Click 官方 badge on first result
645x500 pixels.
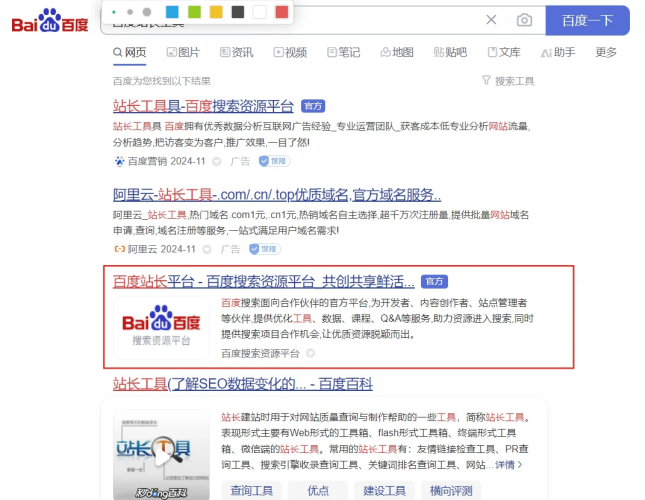click(x=313, y=106)
